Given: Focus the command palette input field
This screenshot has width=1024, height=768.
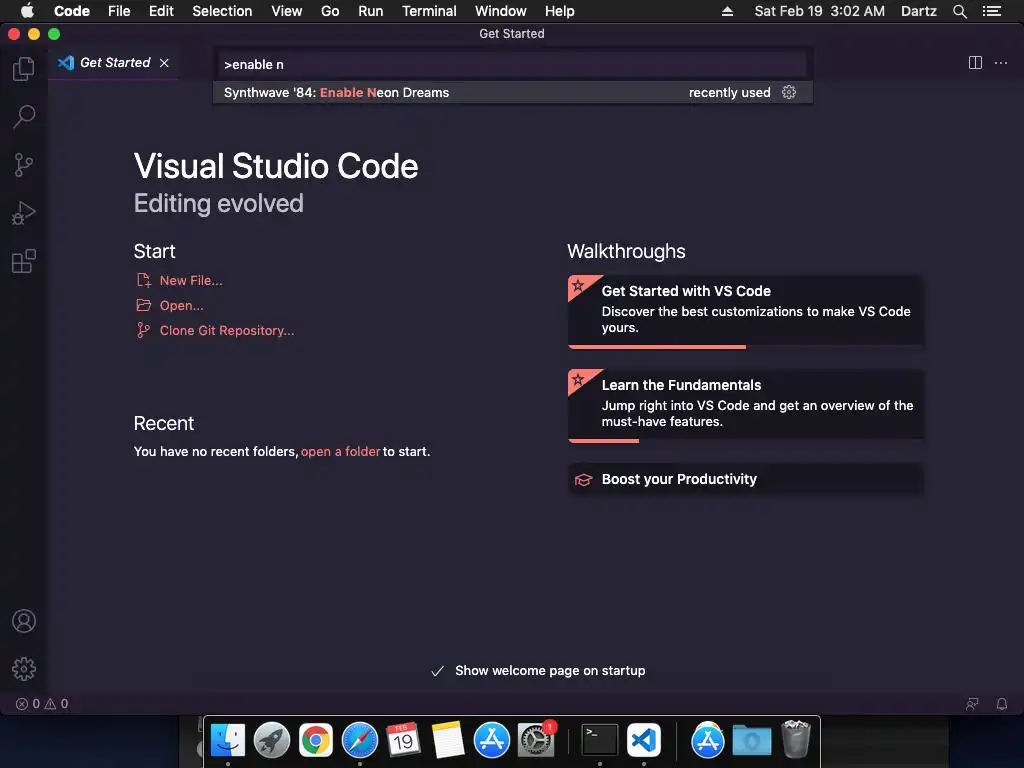Looking at the screenshot, I should coord(513,65).
